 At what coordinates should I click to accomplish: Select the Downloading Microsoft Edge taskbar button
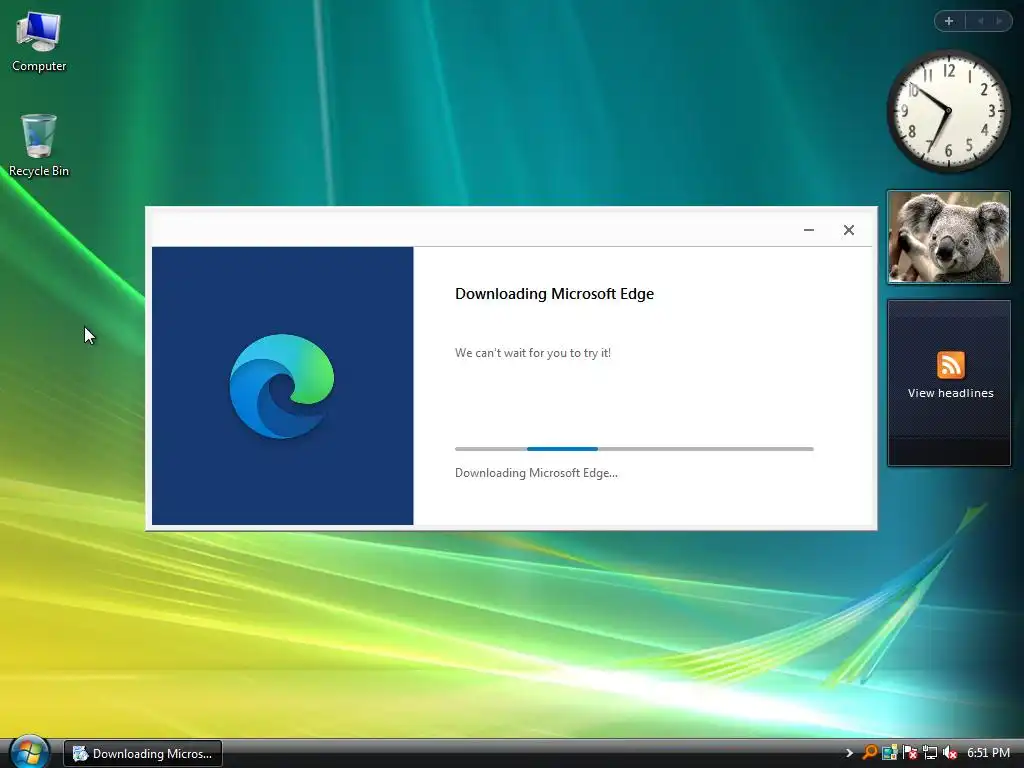point(143,754)
